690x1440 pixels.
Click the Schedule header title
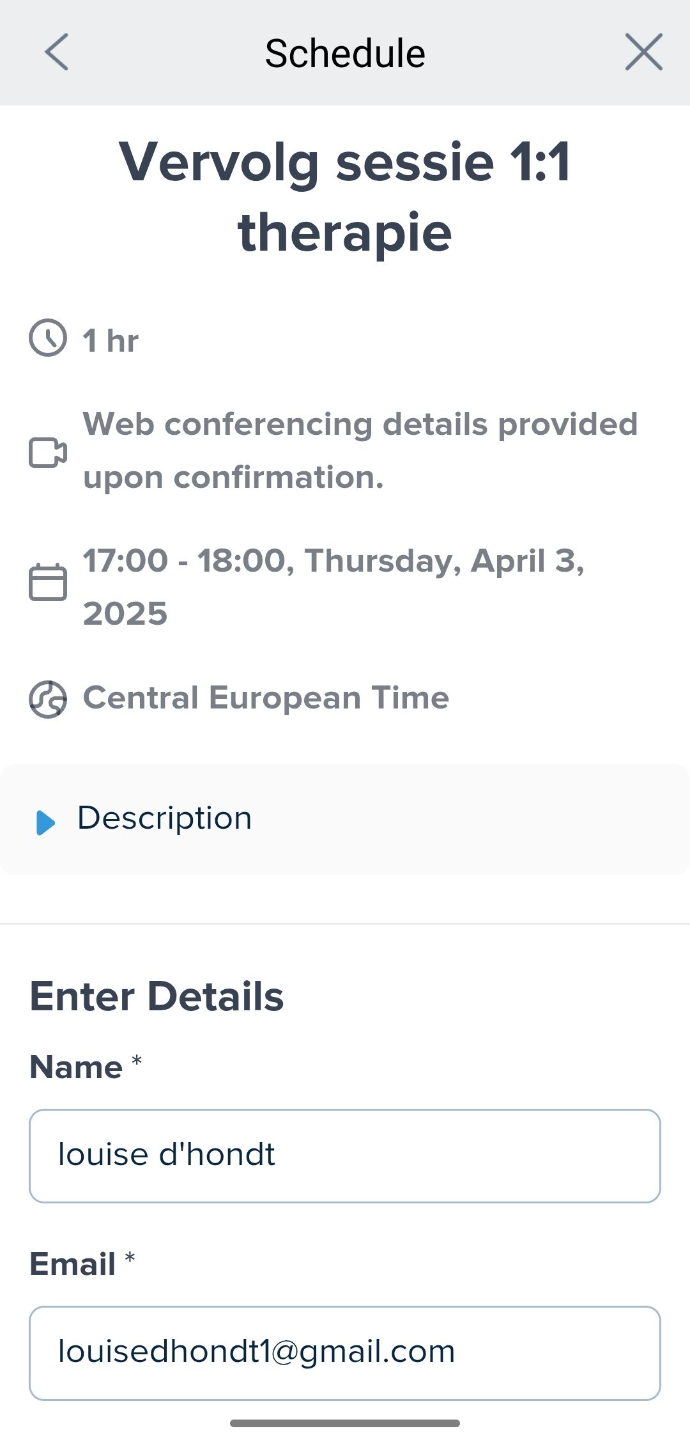point(345,53)
